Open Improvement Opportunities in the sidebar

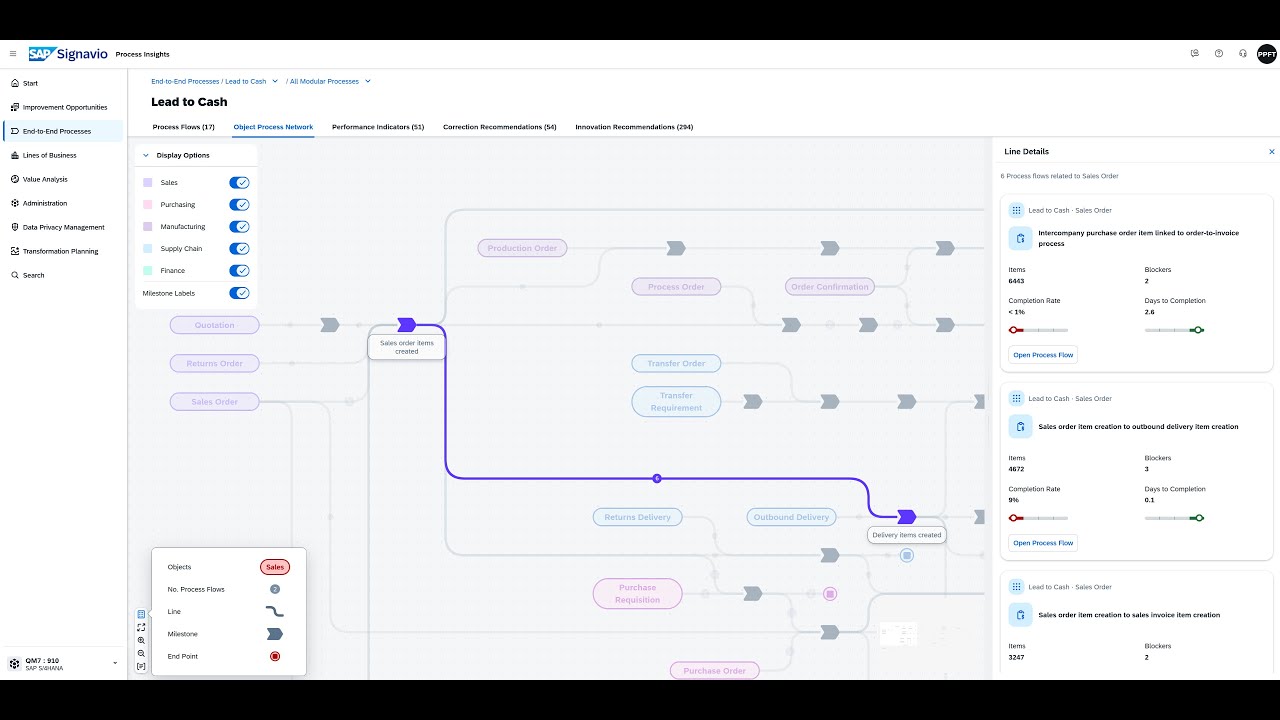[63, 107]
